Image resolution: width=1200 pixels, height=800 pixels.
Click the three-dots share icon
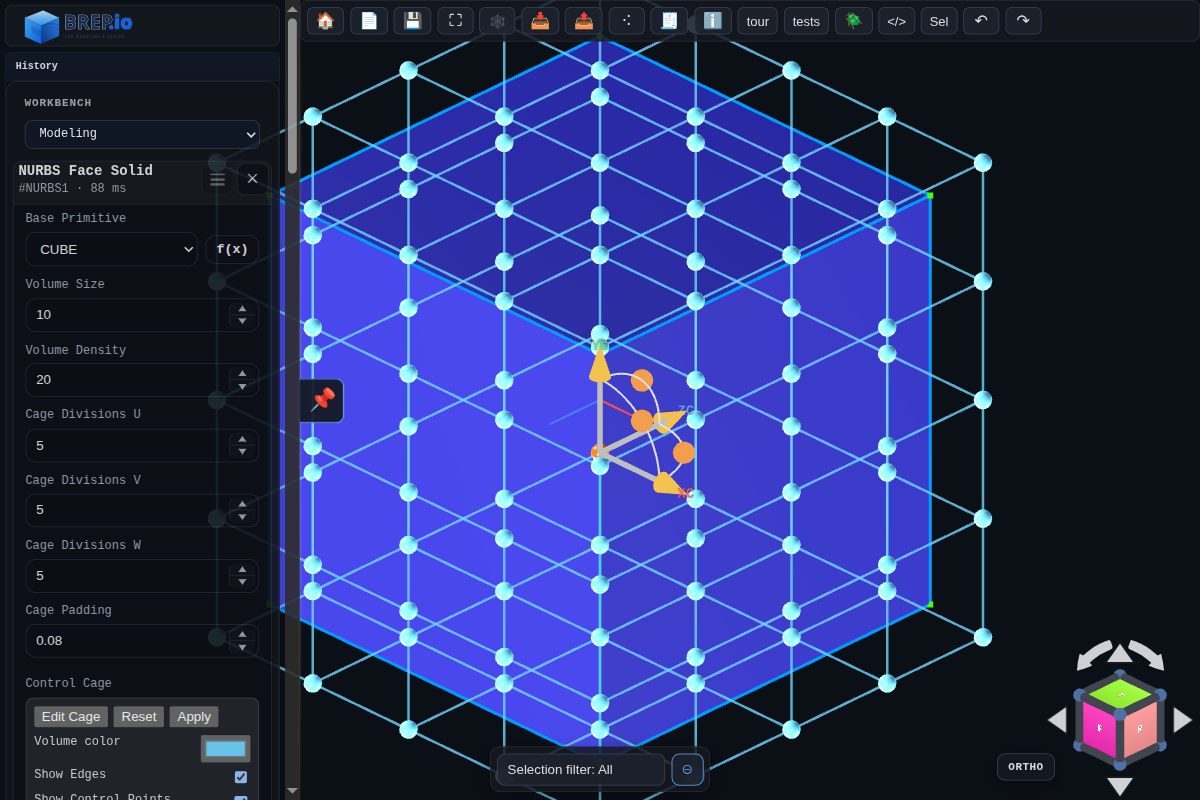[626, 21]
